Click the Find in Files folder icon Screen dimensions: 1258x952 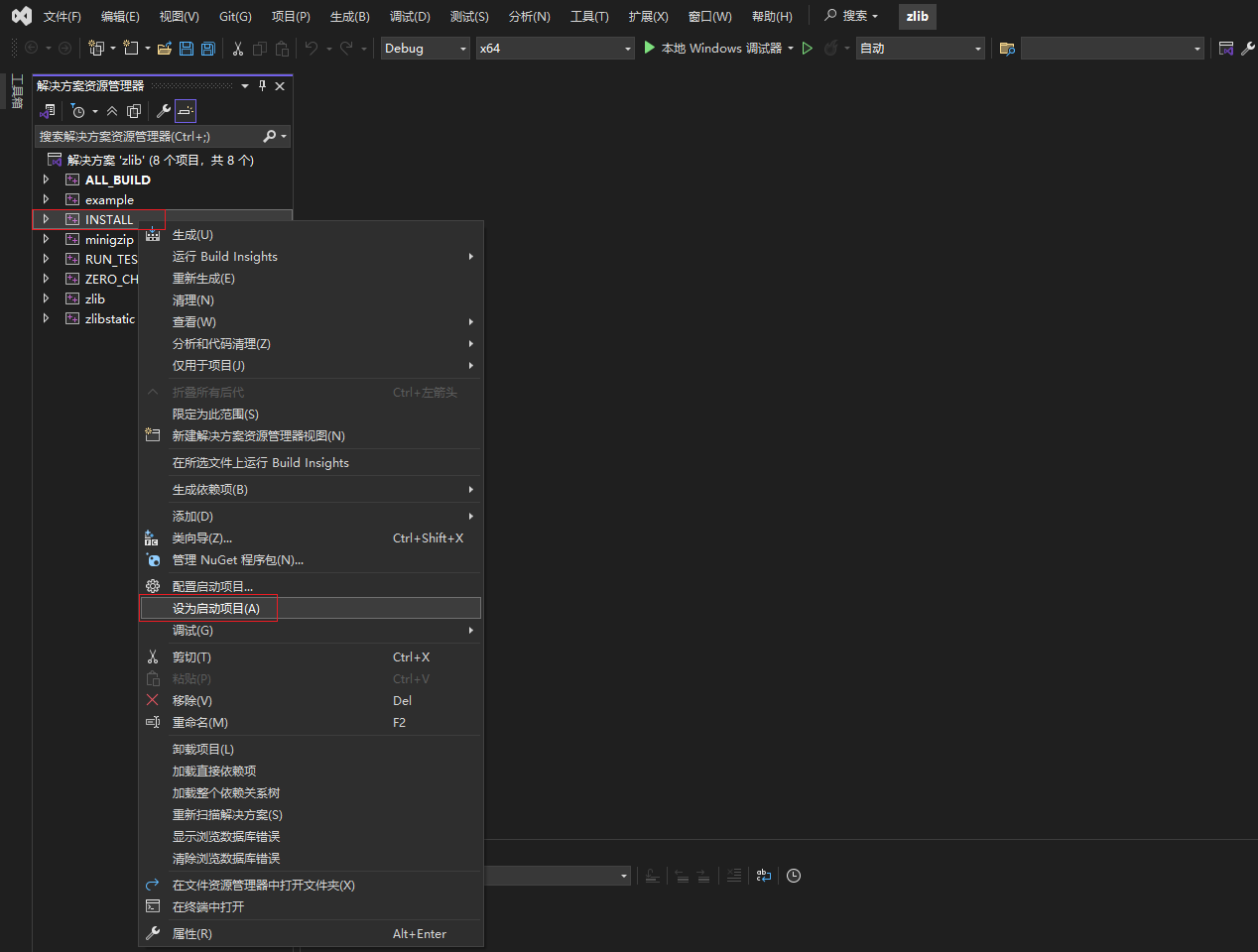coord(1007,49)
